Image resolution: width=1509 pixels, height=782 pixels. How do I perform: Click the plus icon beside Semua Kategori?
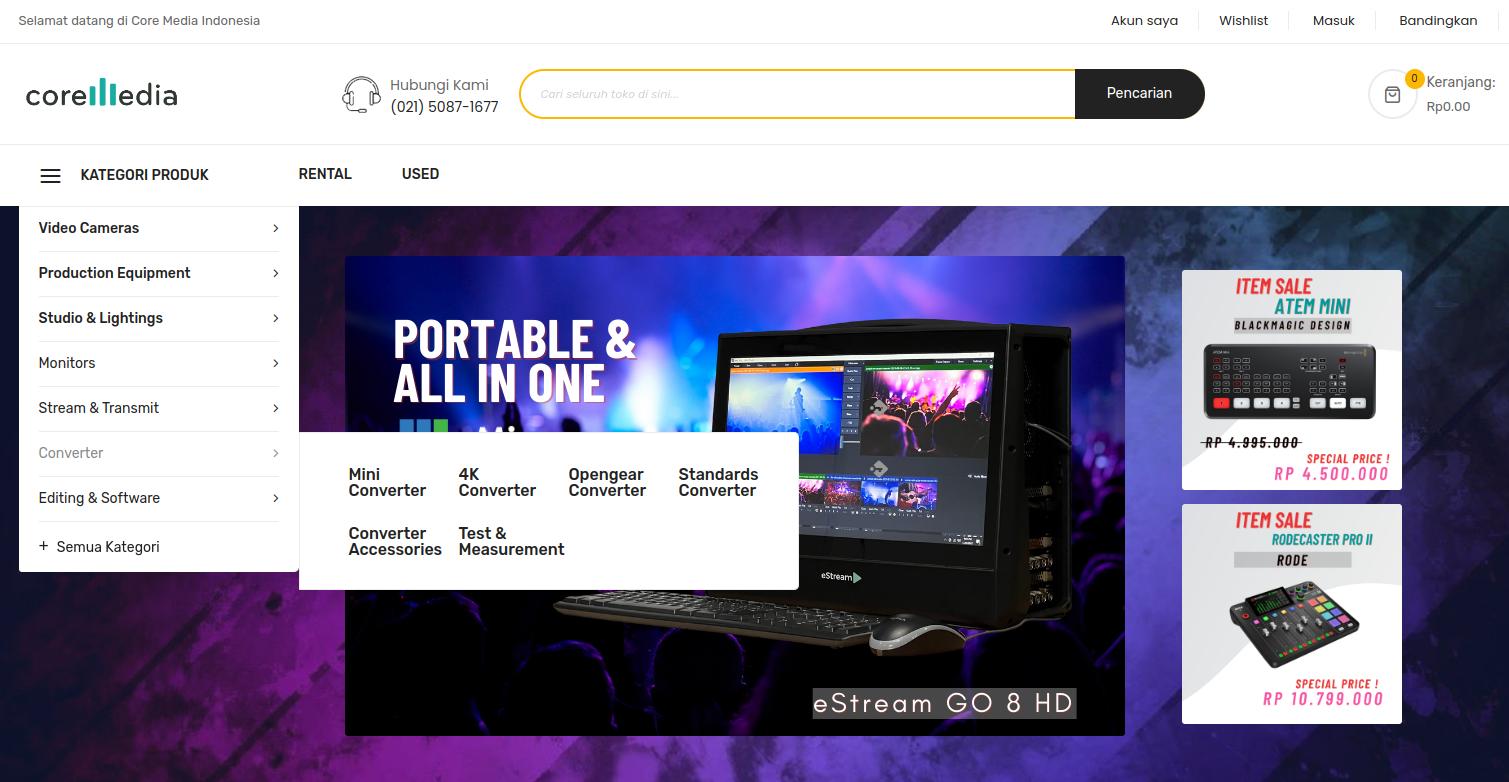coord(43,546)
